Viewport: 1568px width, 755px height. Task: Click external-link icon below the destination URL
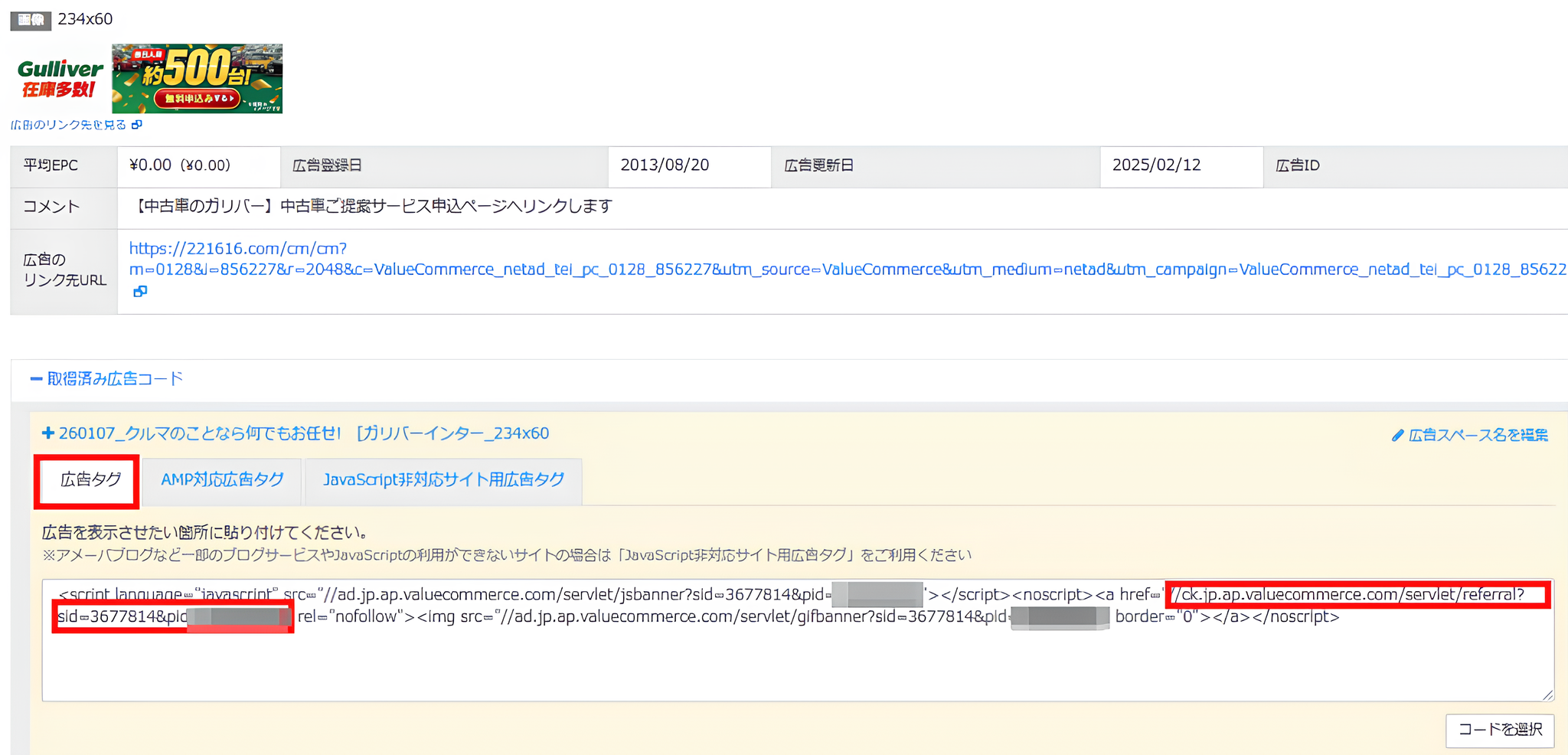(139, 291)
